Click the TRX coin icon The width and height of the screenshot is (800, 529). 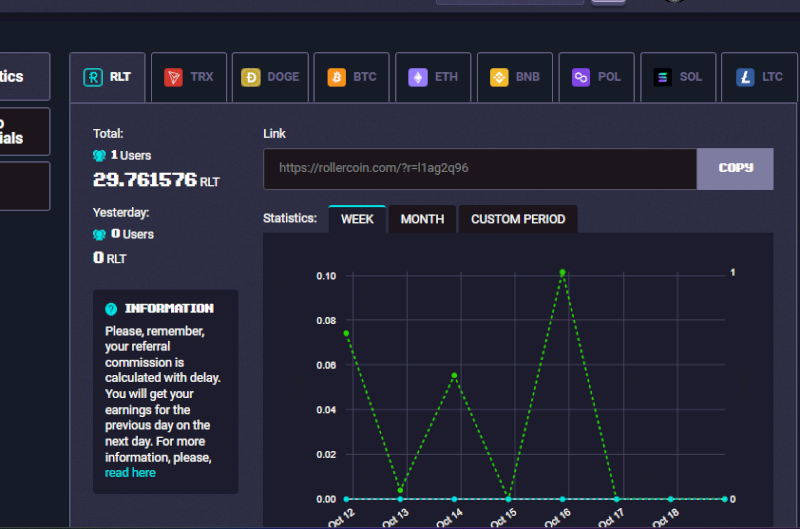(173, 77)
